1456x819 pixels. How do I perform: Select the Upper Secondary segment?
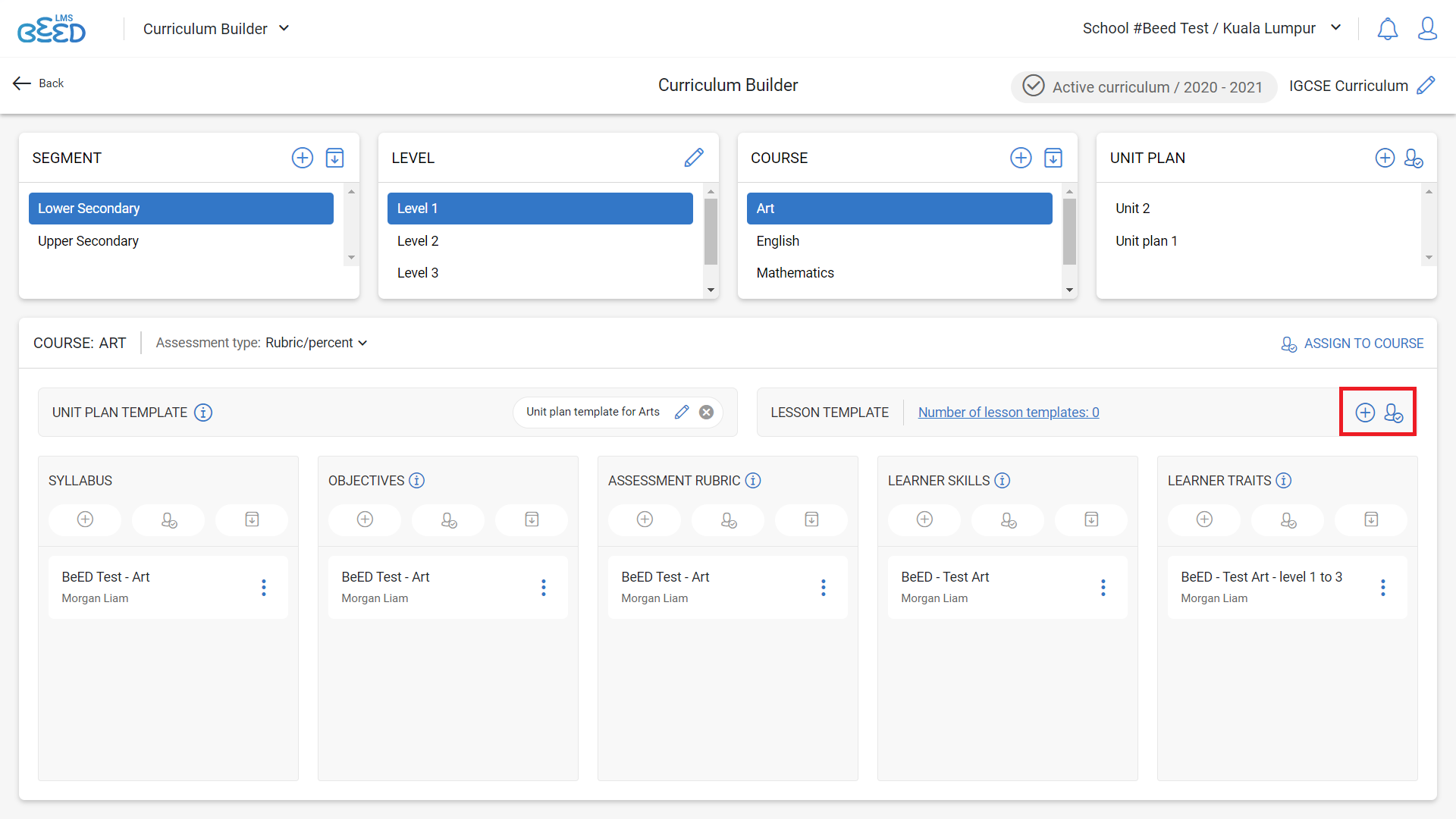(181, 241)
